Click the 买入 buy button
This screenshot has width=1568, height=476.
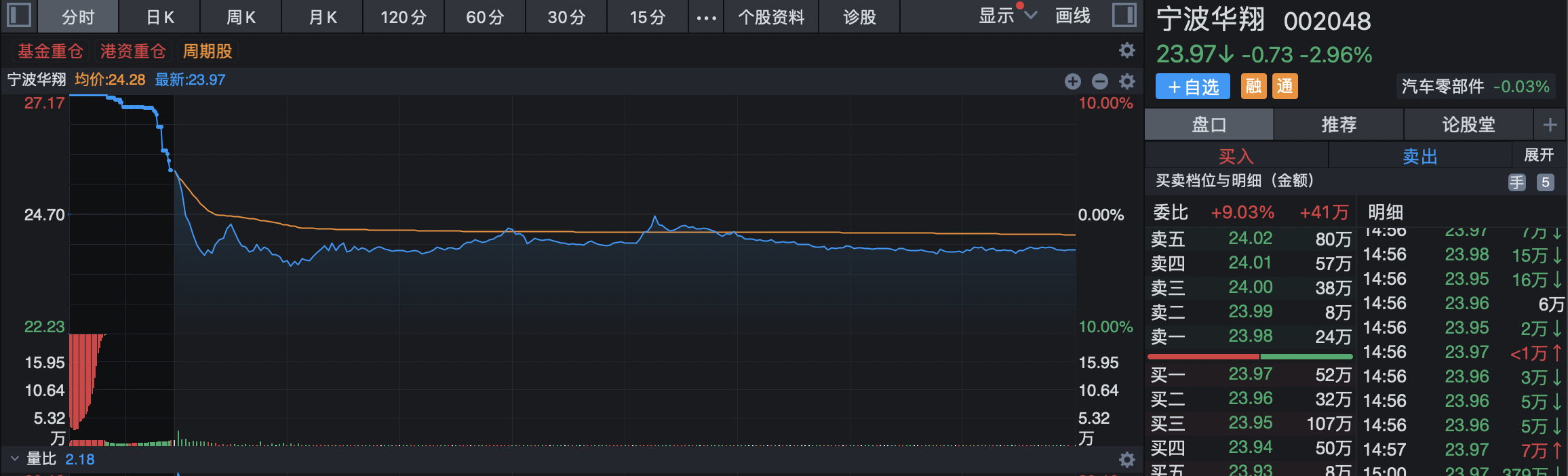(1236, 156)
